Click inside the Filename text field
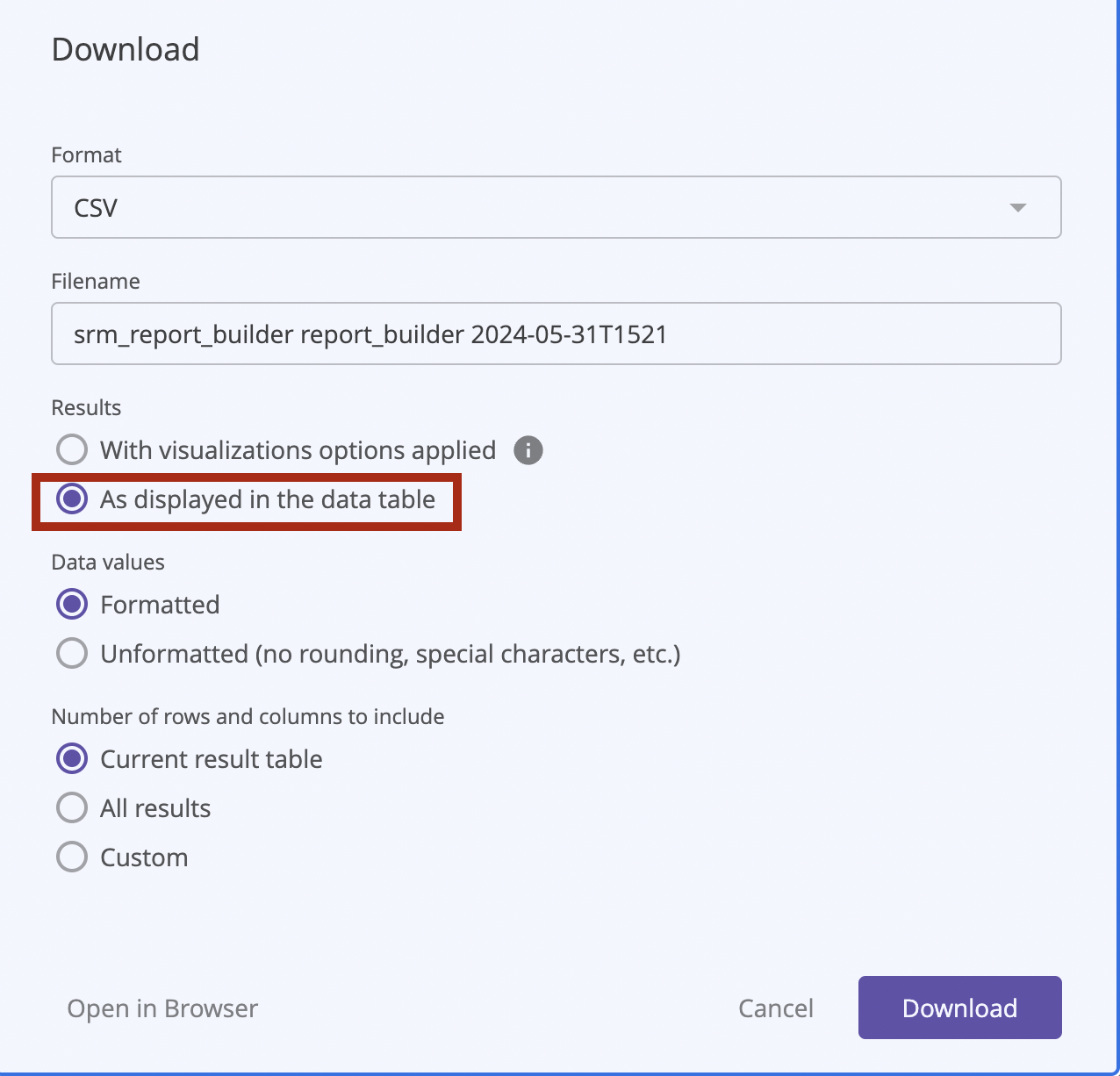1120x1076 pixels. pos(556,334)
